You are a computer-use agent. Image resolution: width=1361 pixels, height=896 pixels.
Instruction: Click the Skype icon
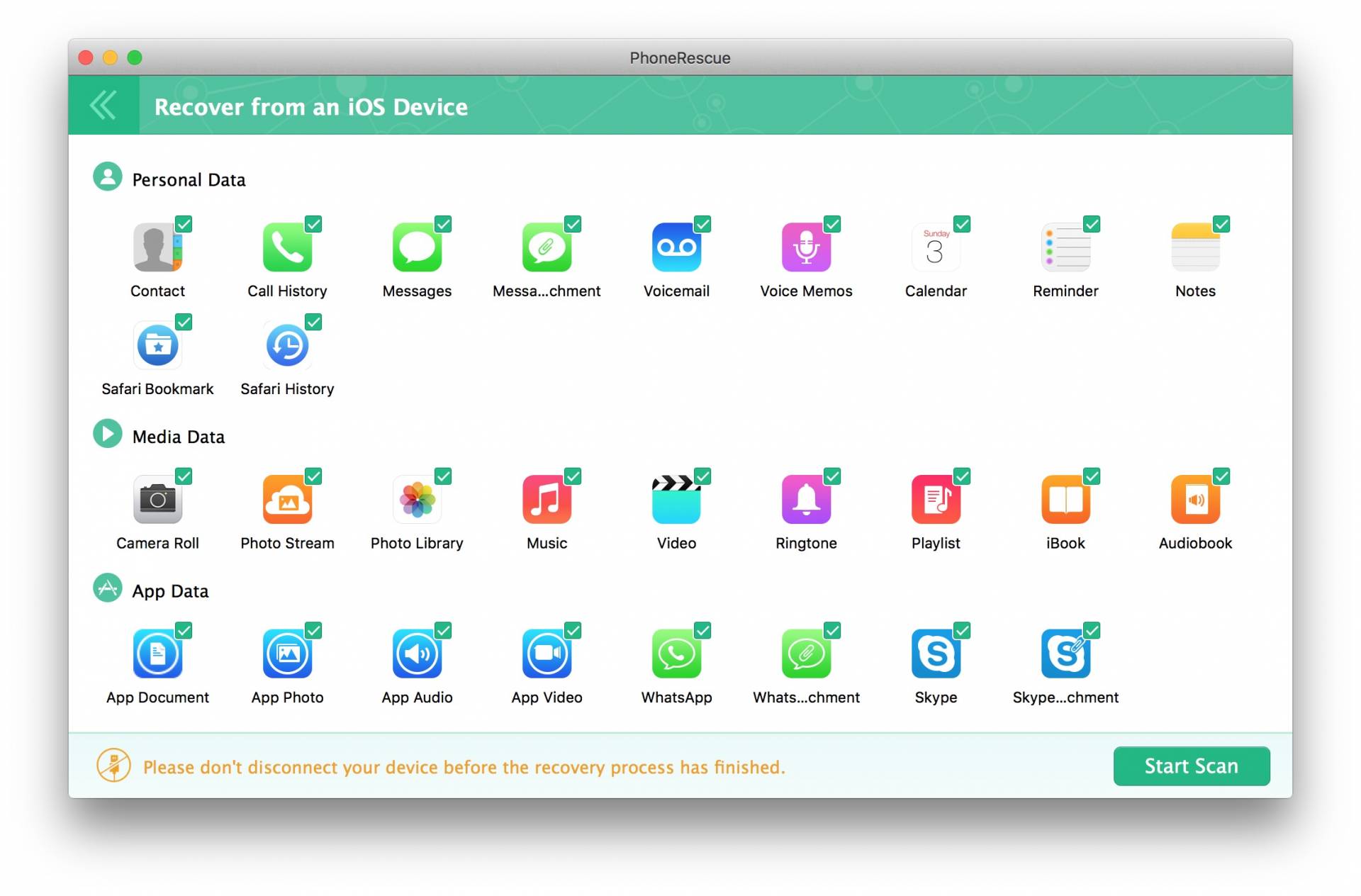click(936, 654)
